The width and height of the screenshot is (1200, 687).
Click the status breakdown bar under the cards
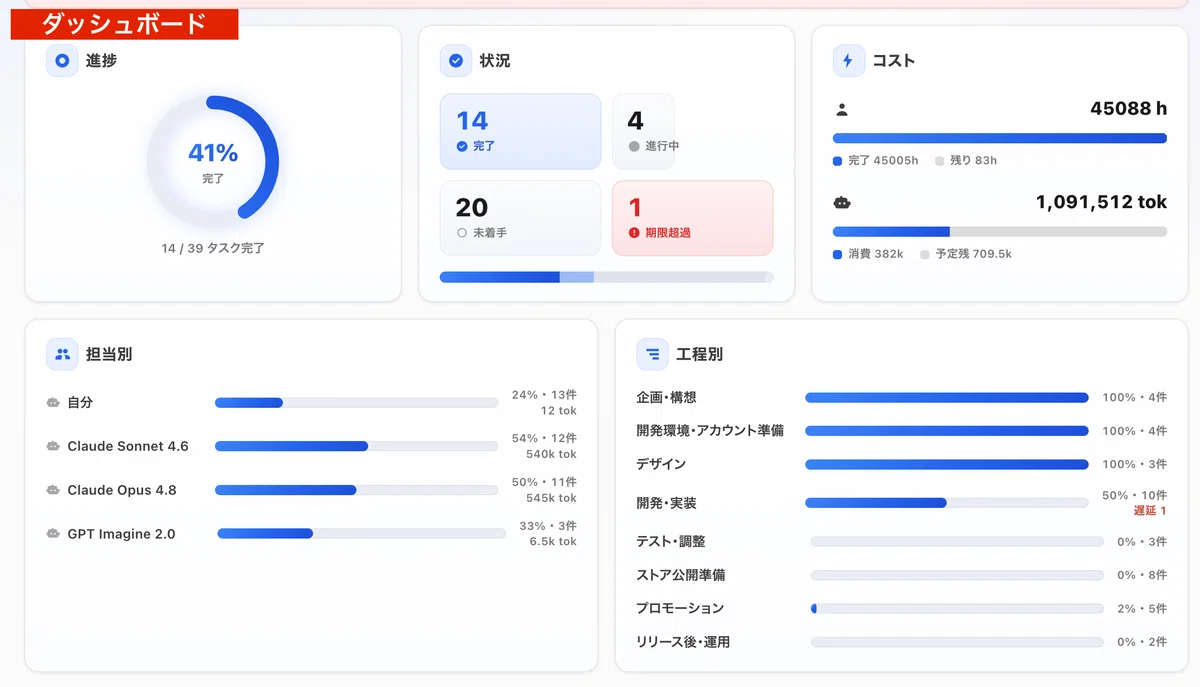tap(607, 277)
